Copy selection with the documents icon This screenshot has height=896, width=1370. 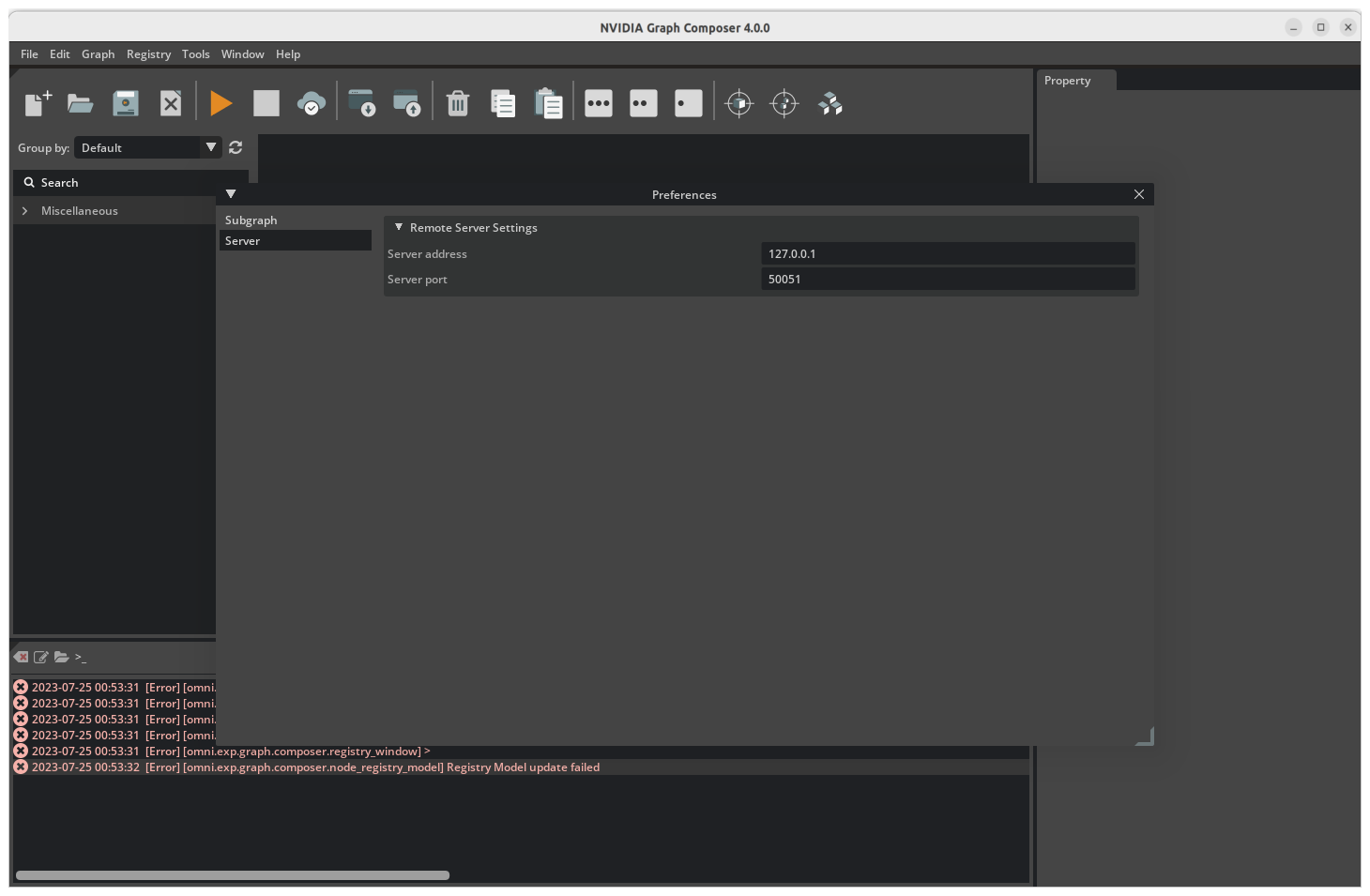click(503, 103)
